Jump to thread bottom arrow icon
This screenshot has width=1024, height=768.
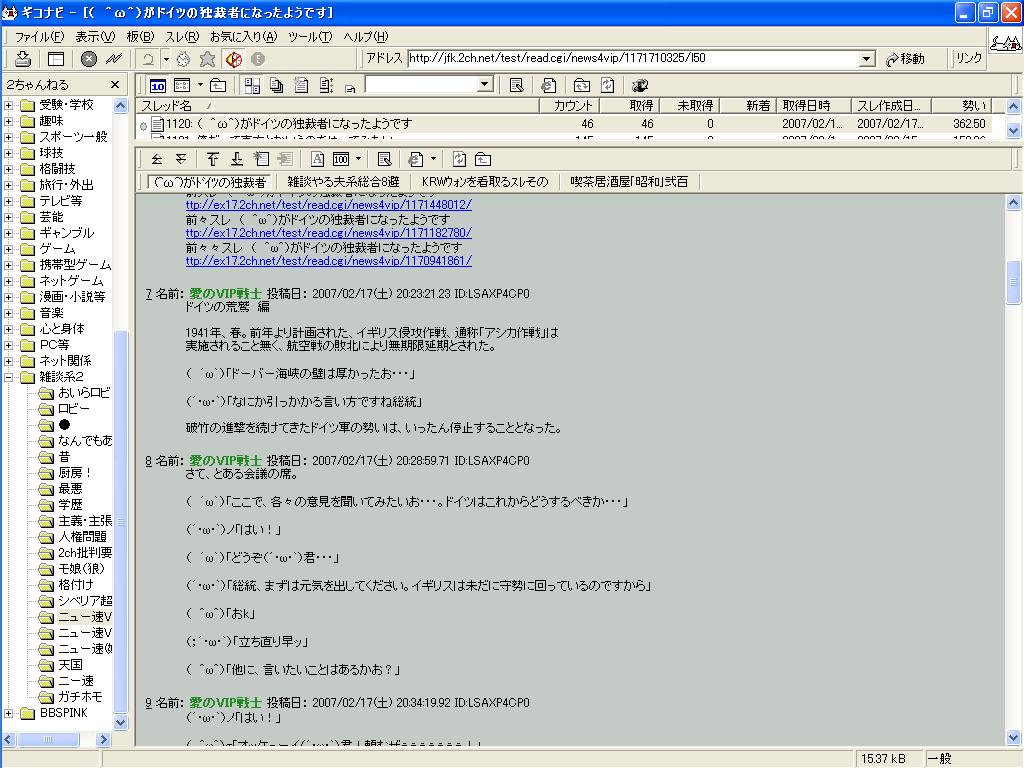click(x=237, y=159)
